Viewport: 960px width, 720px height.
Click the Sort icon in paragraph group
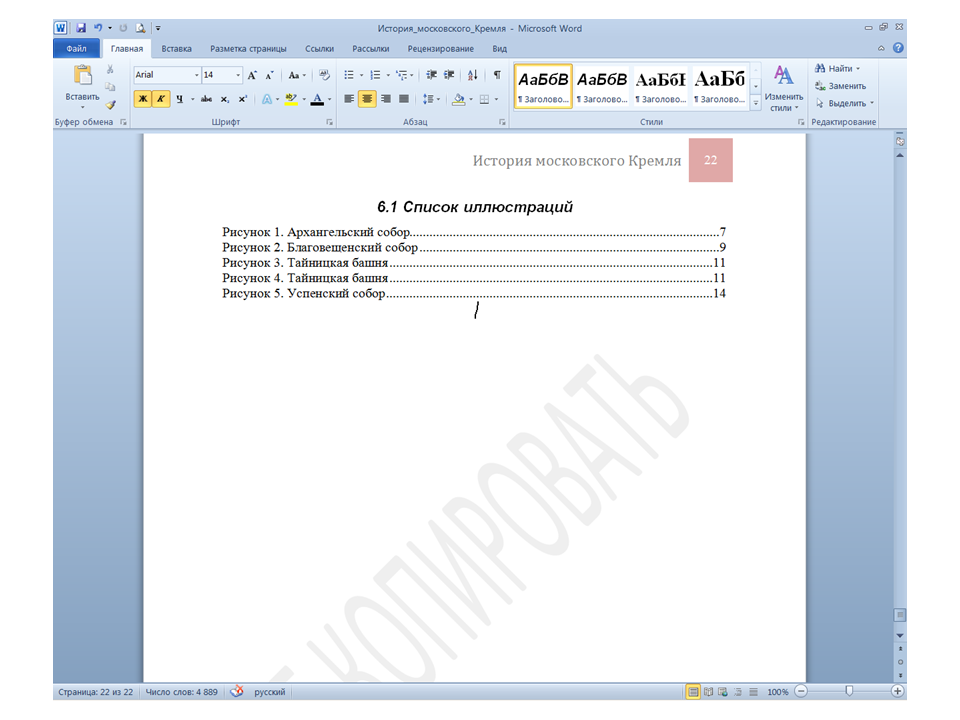(472, 75)
